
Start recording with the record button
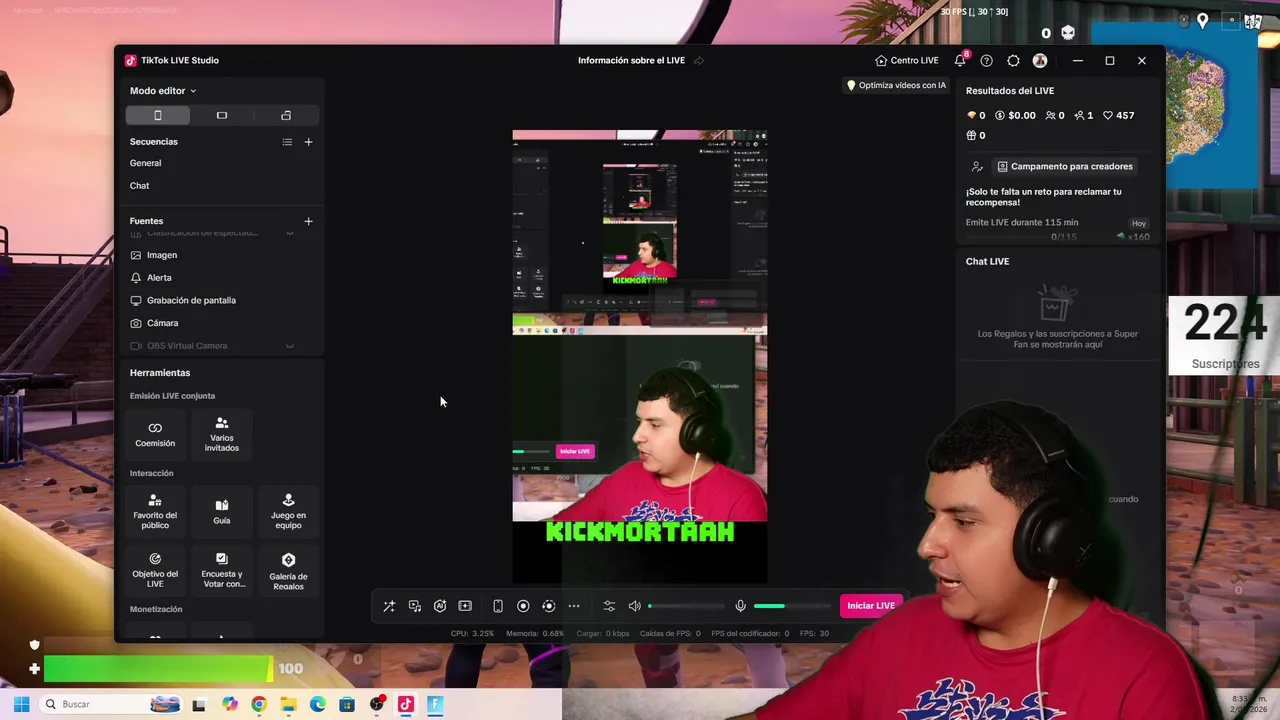coord(523,606)
